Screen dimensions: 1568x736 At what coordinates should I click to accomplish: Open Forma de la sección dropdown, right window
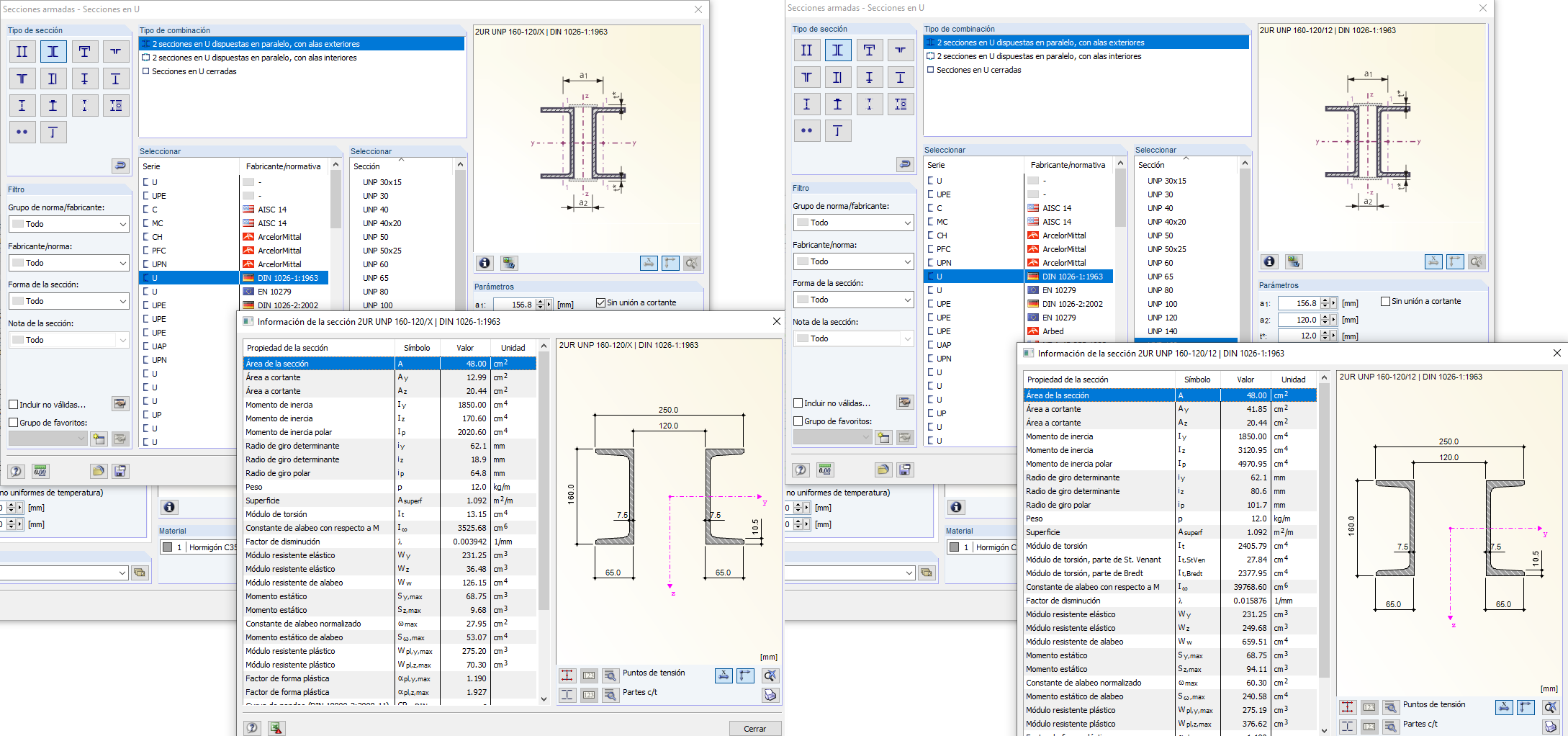point(854,300)
